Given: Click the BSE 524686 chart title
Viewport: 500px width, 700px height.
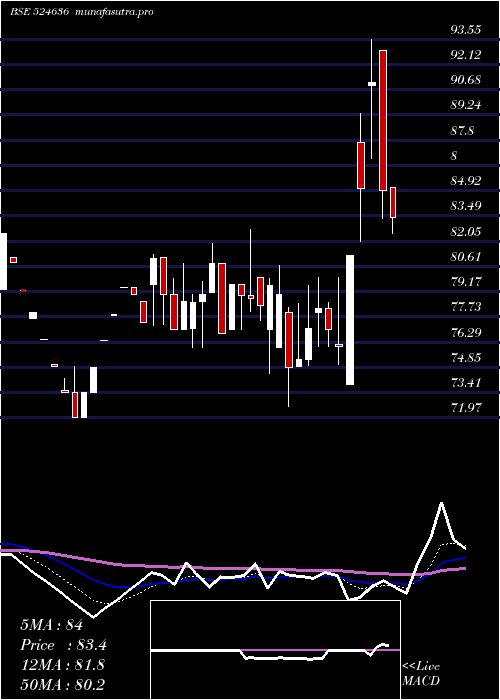Looking at the screenshot, I should [x=82, y=12].
